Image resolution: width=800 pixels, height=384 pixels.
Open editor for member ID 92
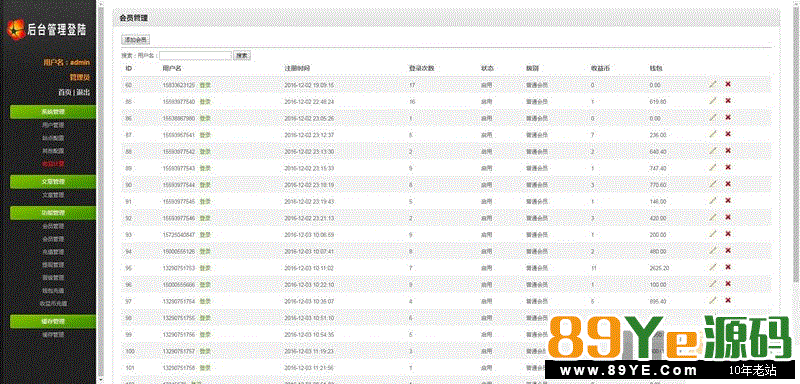pyautogui.click(x=713, y=217)
